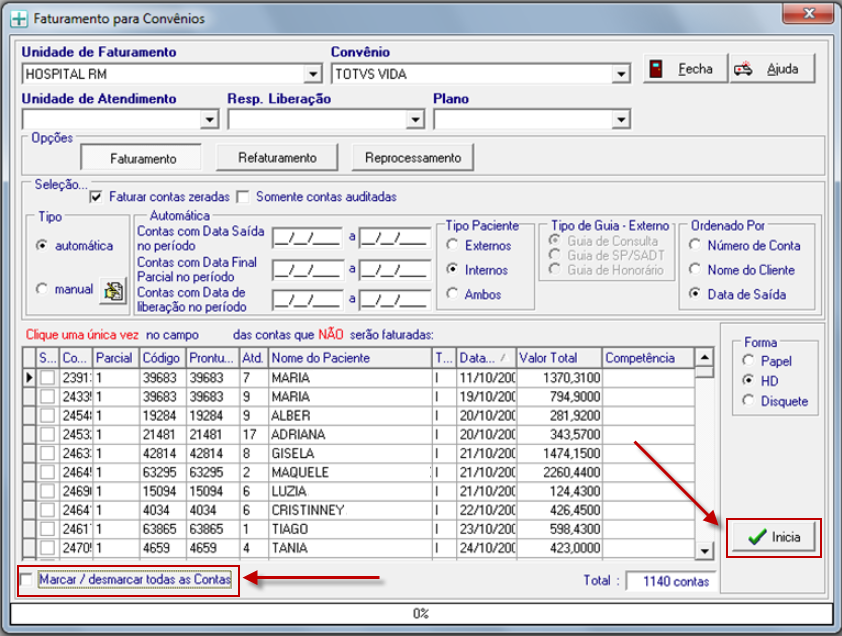
Task: Toggle Faturar contas zeradas checkbox
Action: click(96, 197)
